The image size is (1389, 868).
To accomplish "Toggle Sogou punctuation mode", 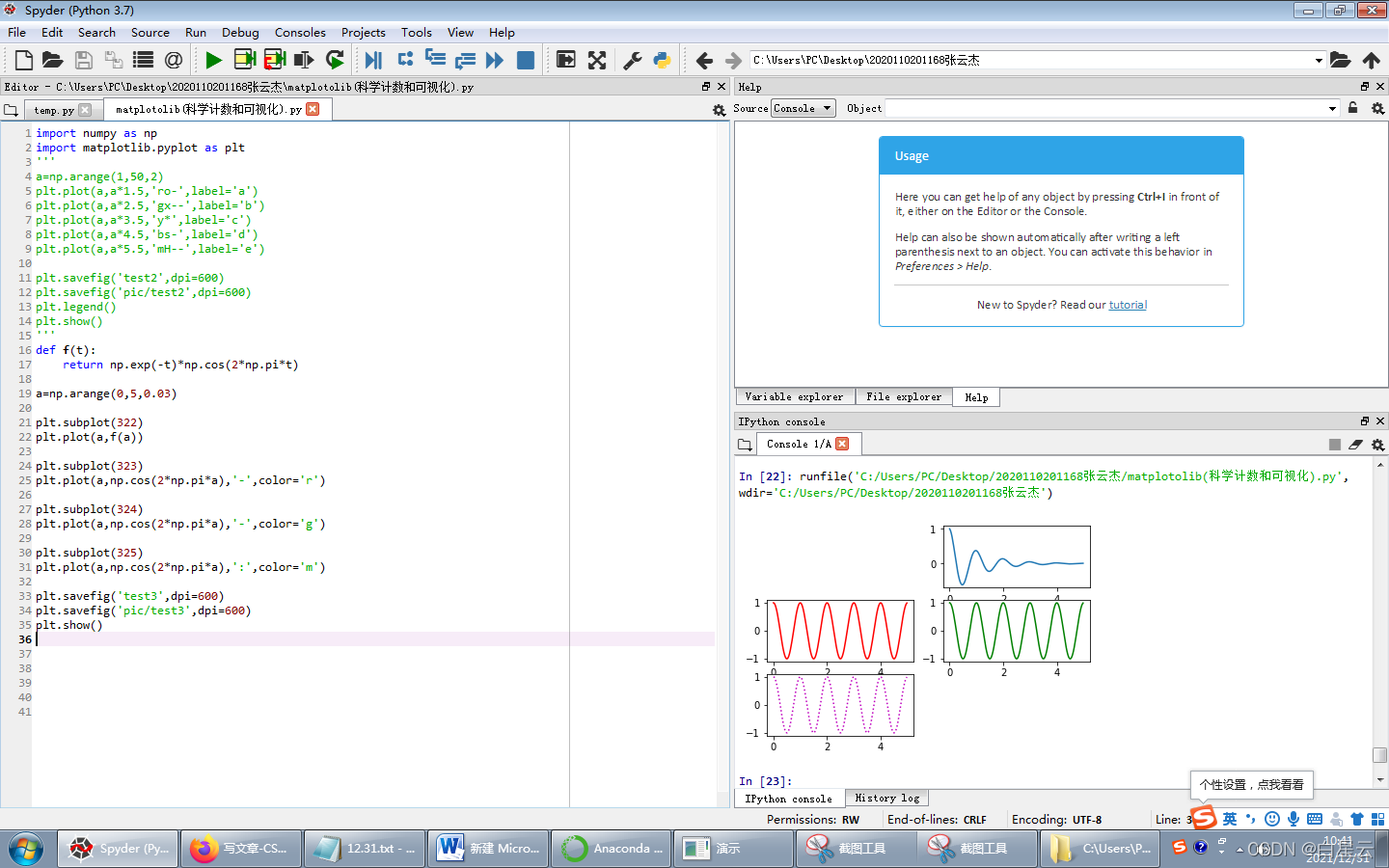I will click(1251, 819).
